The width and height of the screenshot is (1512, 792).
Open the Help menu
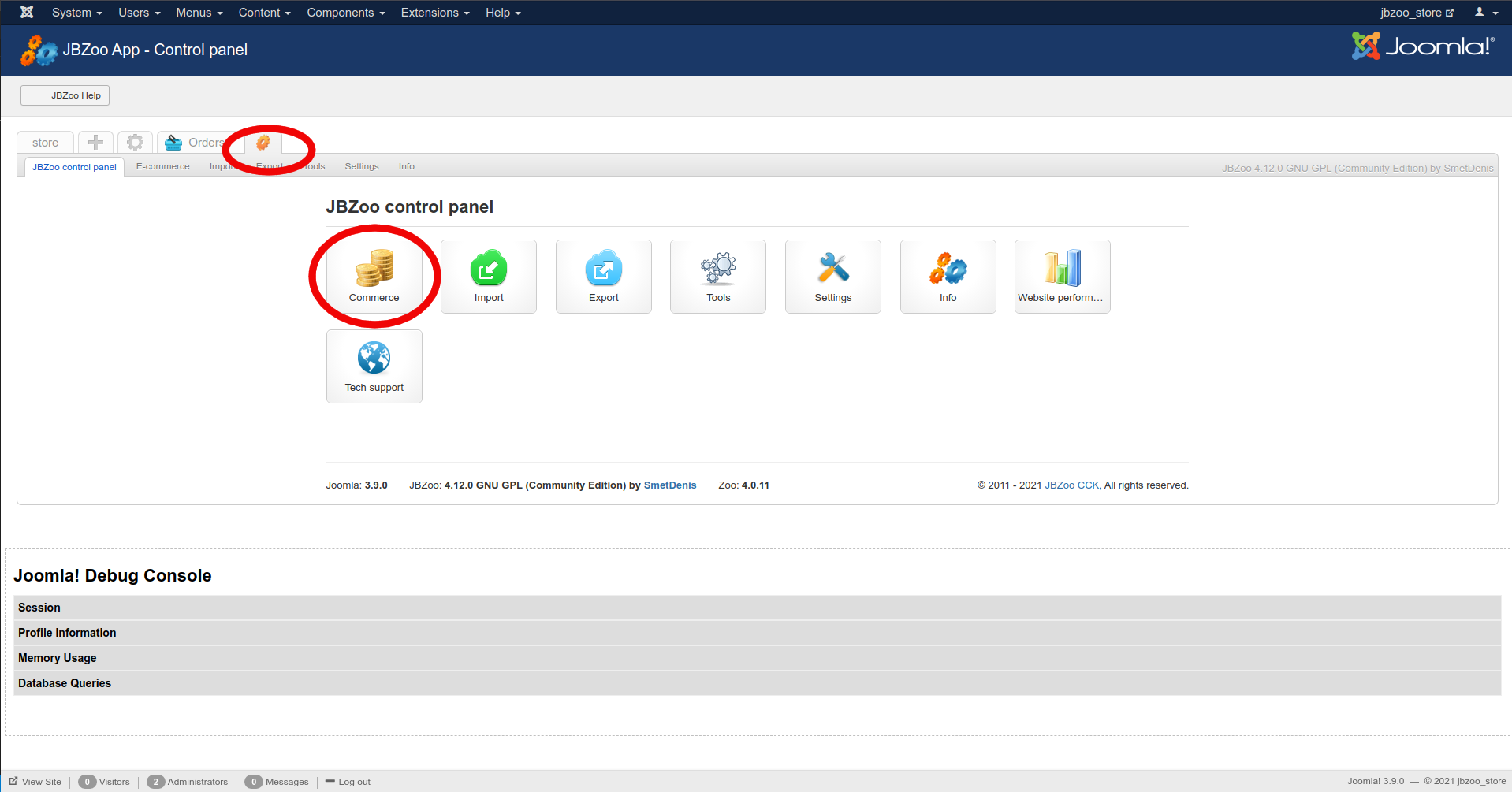pos(503,13)
